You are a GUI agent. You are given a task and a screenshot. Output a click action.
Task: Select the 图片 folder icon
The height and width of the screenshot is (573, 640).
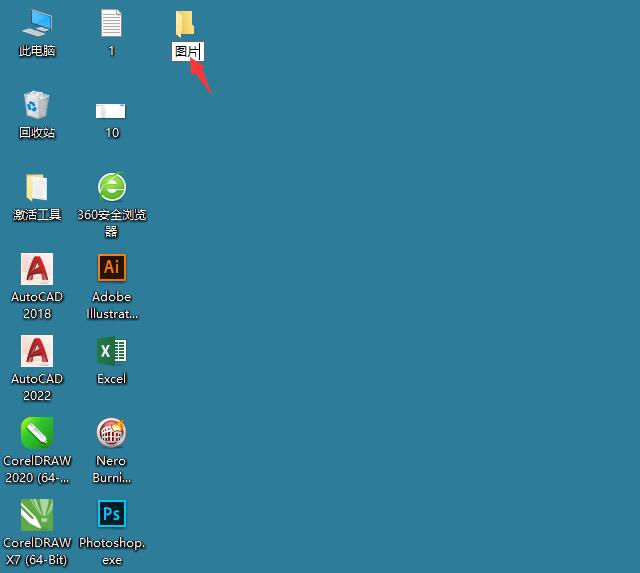pos(184,24)
